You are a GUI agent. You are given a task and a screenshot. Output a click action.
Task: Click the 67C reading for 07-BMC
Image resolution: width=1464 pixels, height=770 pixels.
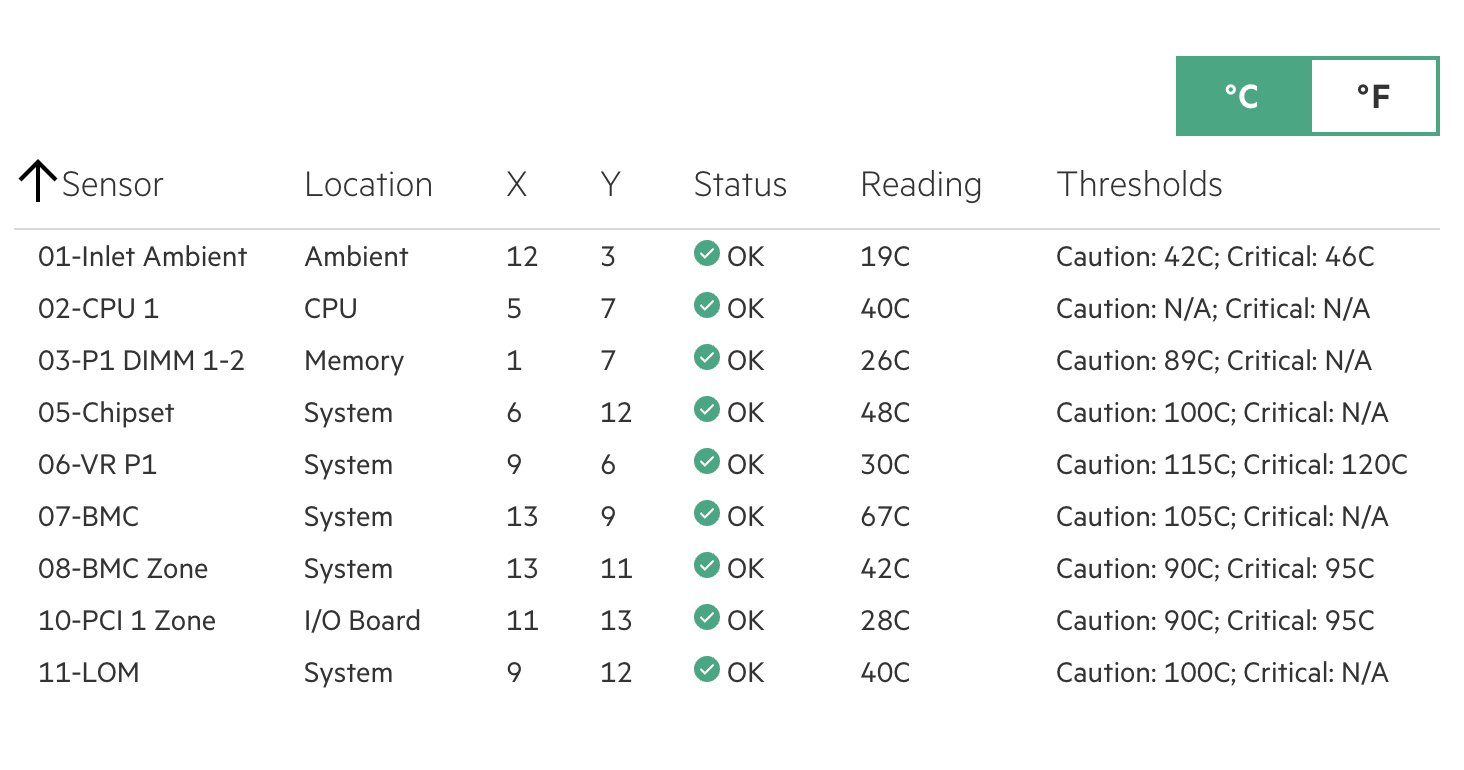click(x=885, y=517)
